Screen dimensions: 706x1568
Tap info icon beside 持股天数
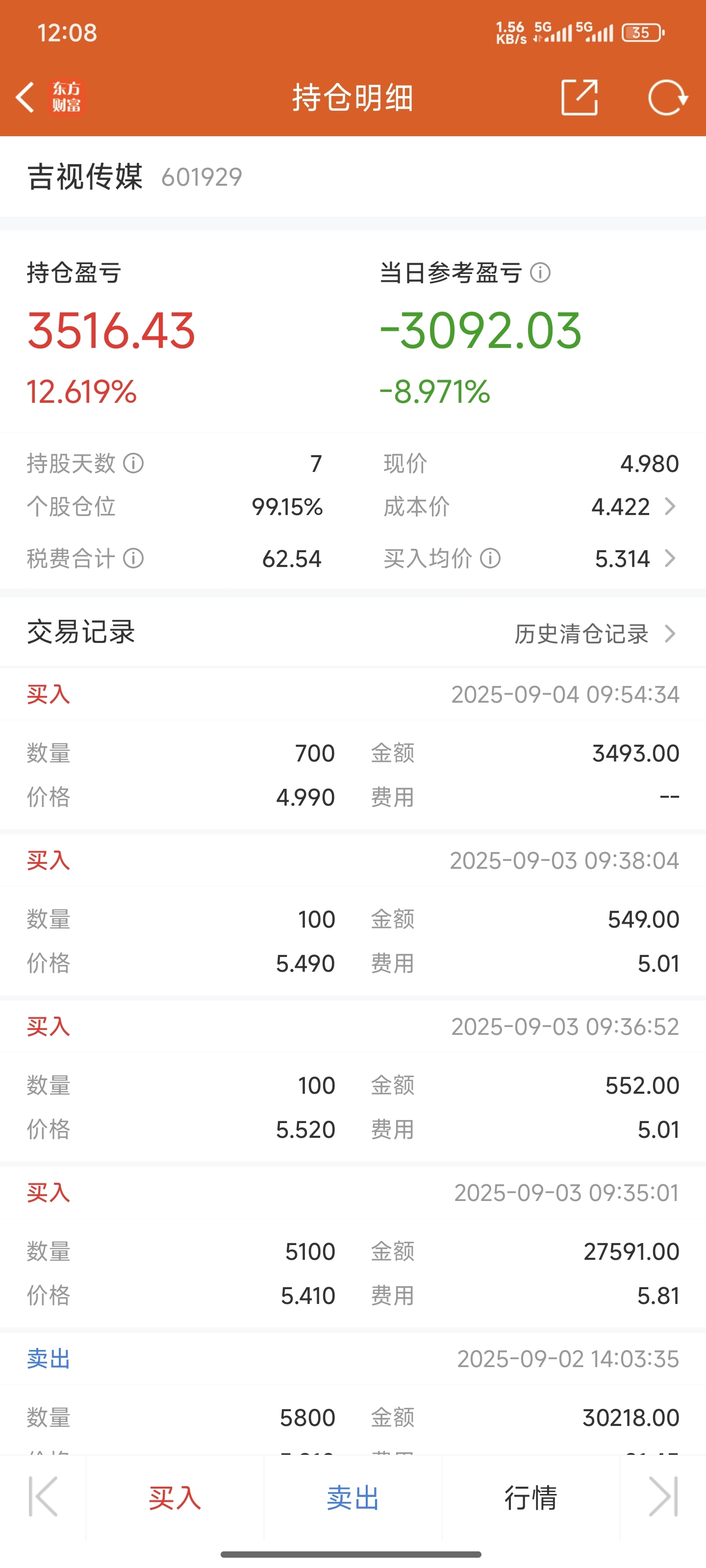pyautogui.click(x=133, y=464)
